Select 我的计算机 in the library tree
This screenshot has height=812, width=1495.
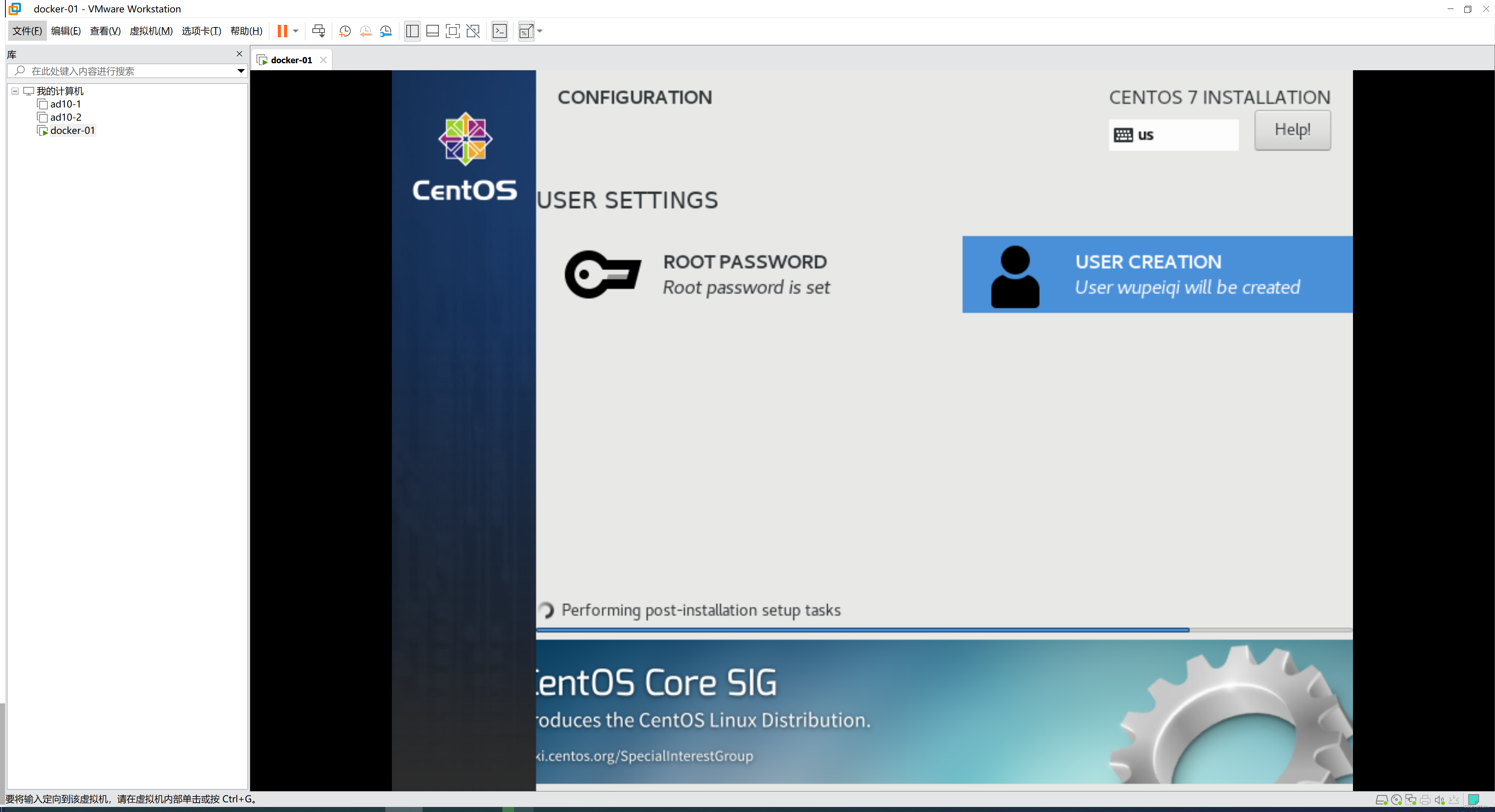click(60, 91)
